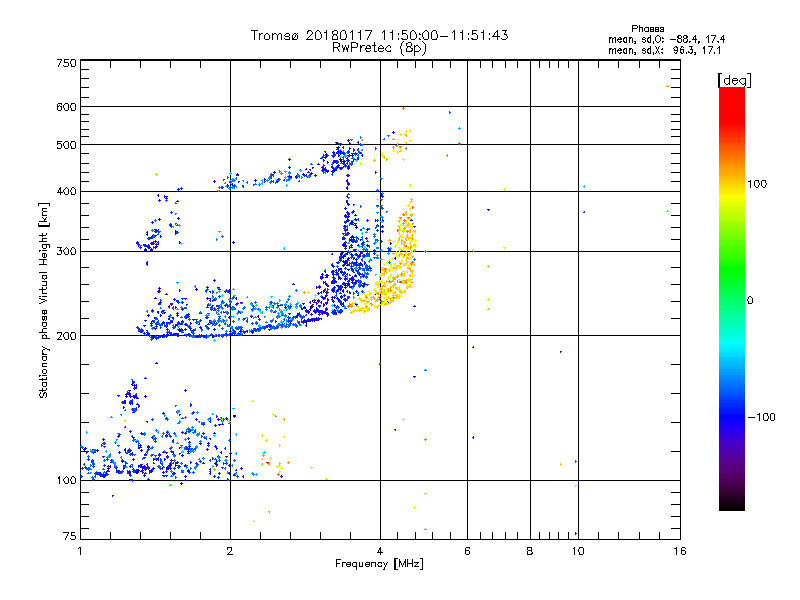Image resolution: width=800 pixels, height=600 pixels.
Task: Click the x-axis '6' tick label
Action: click(467, 551)
